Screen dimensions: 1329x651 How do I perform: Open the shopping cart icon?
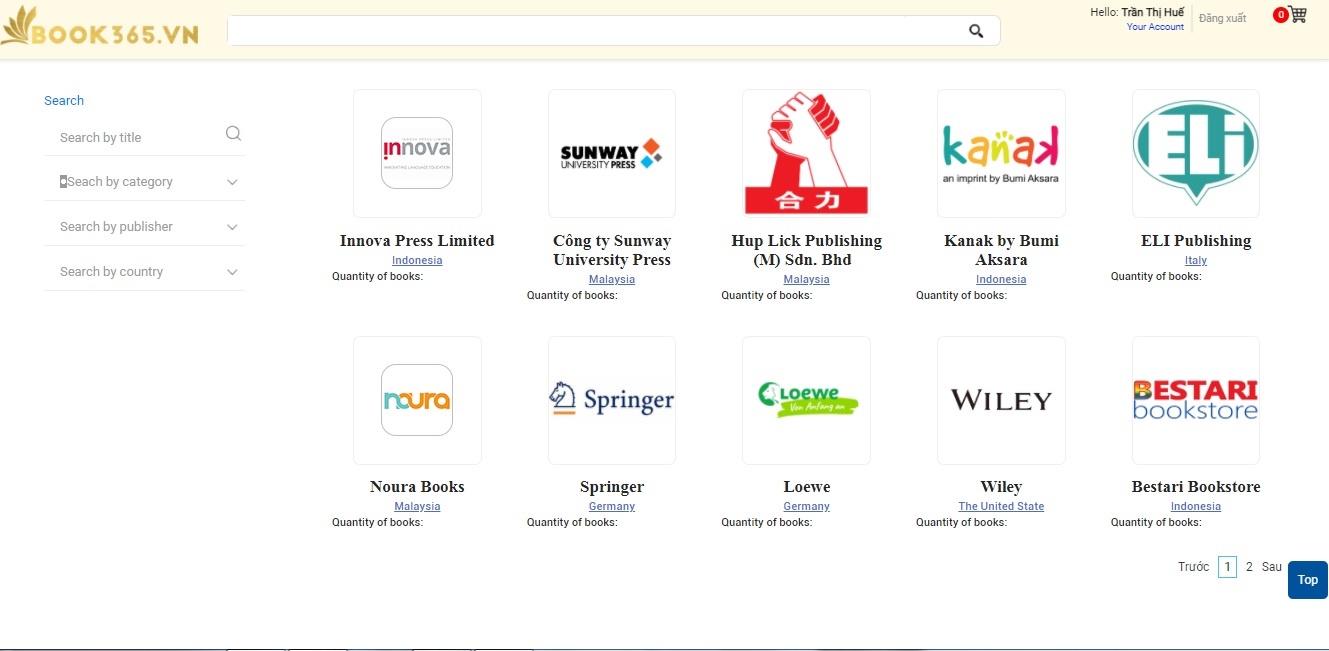pyautogui.click(x=1297, y=15)
